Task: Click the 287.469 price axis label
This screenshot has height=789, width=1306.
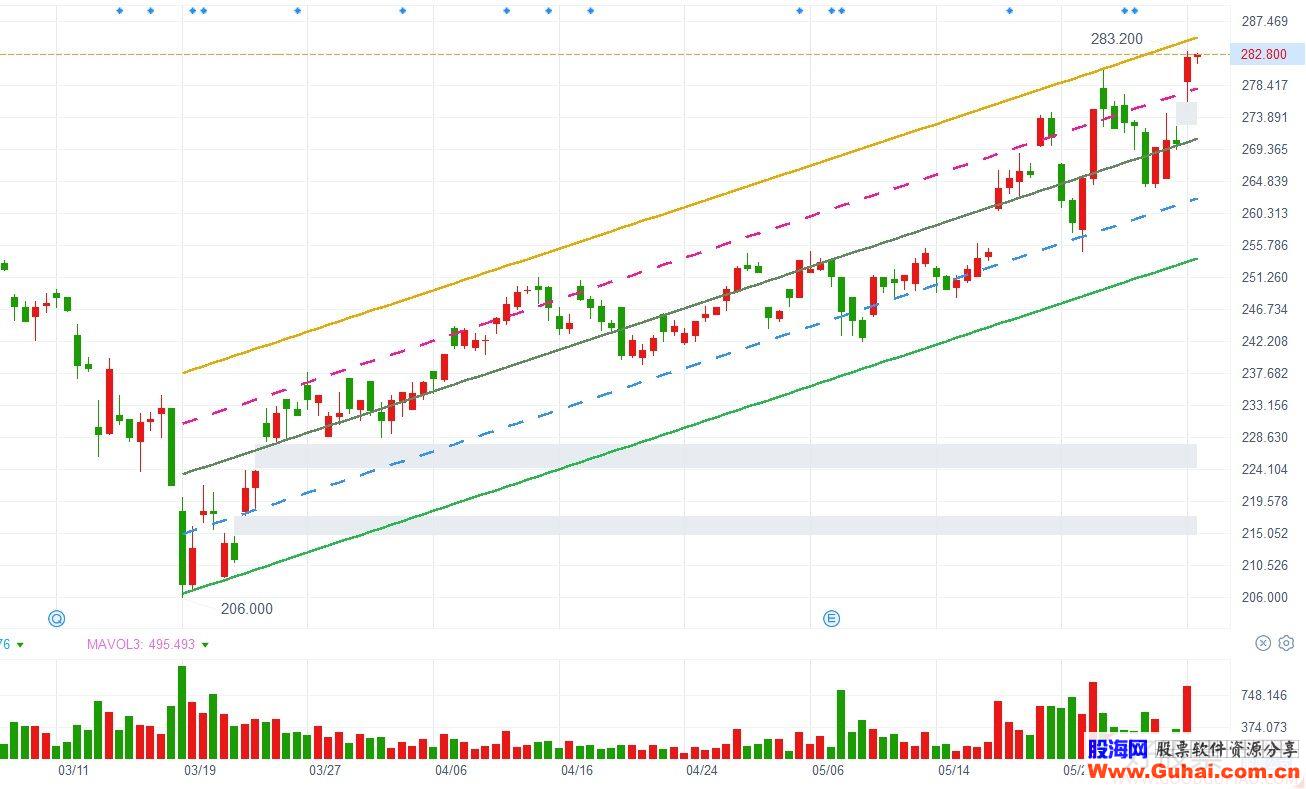Action: (1264, 21)
